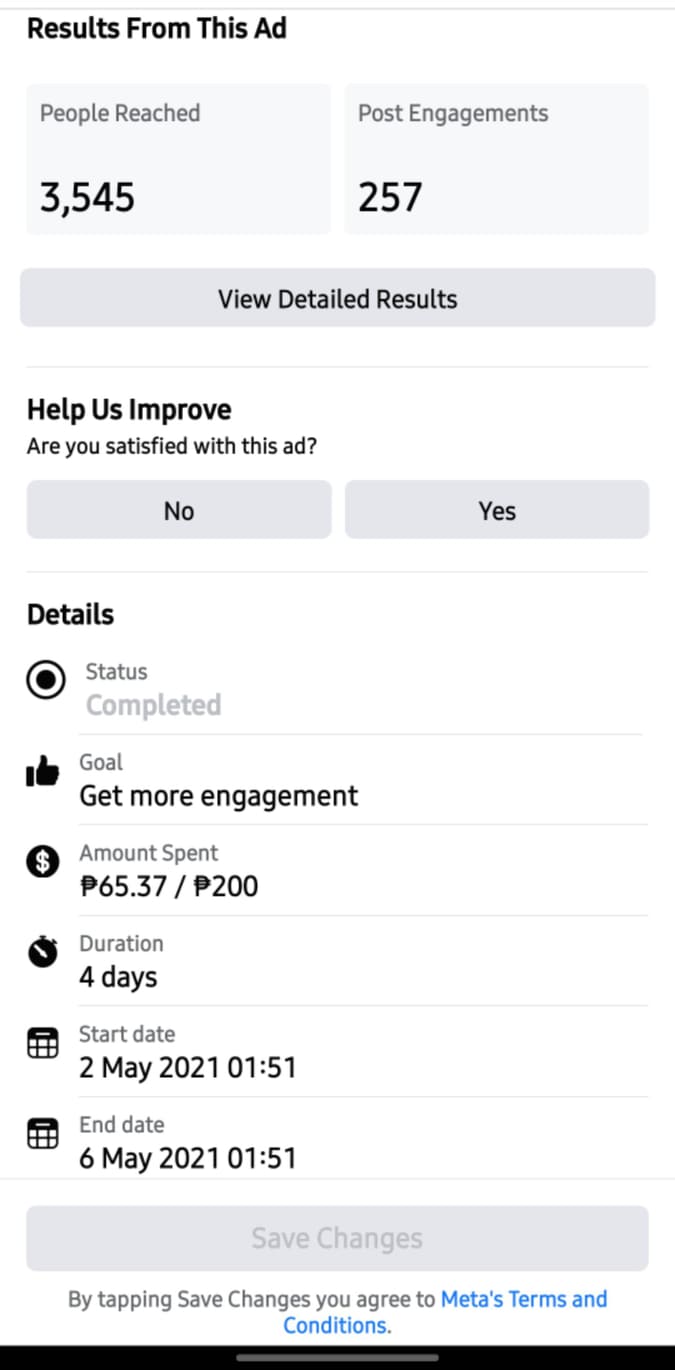675x1370 pixels.
Task: Click the Status radio-style icon
Action: coord(45,681)
